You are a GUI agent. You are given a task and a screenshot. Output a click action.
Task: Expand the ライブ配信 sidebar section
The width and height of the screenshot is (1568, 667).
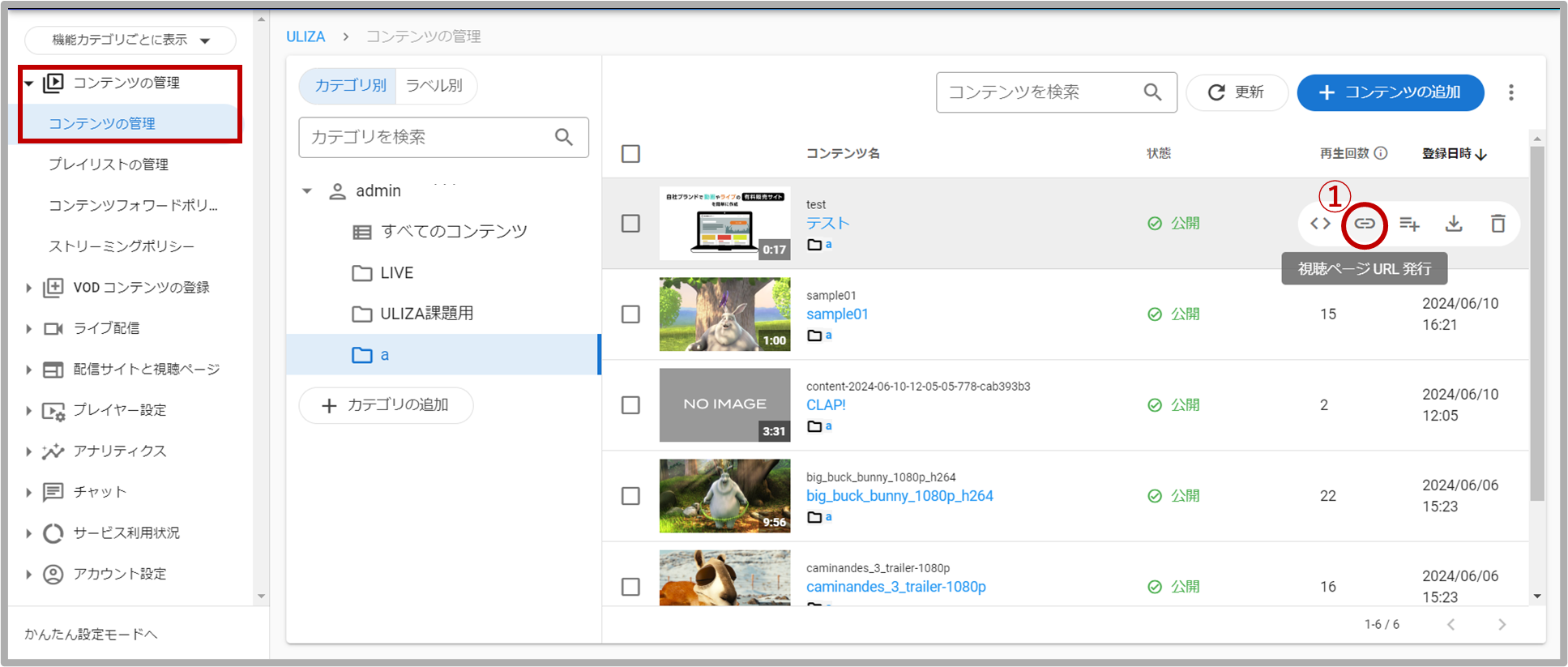28,328
